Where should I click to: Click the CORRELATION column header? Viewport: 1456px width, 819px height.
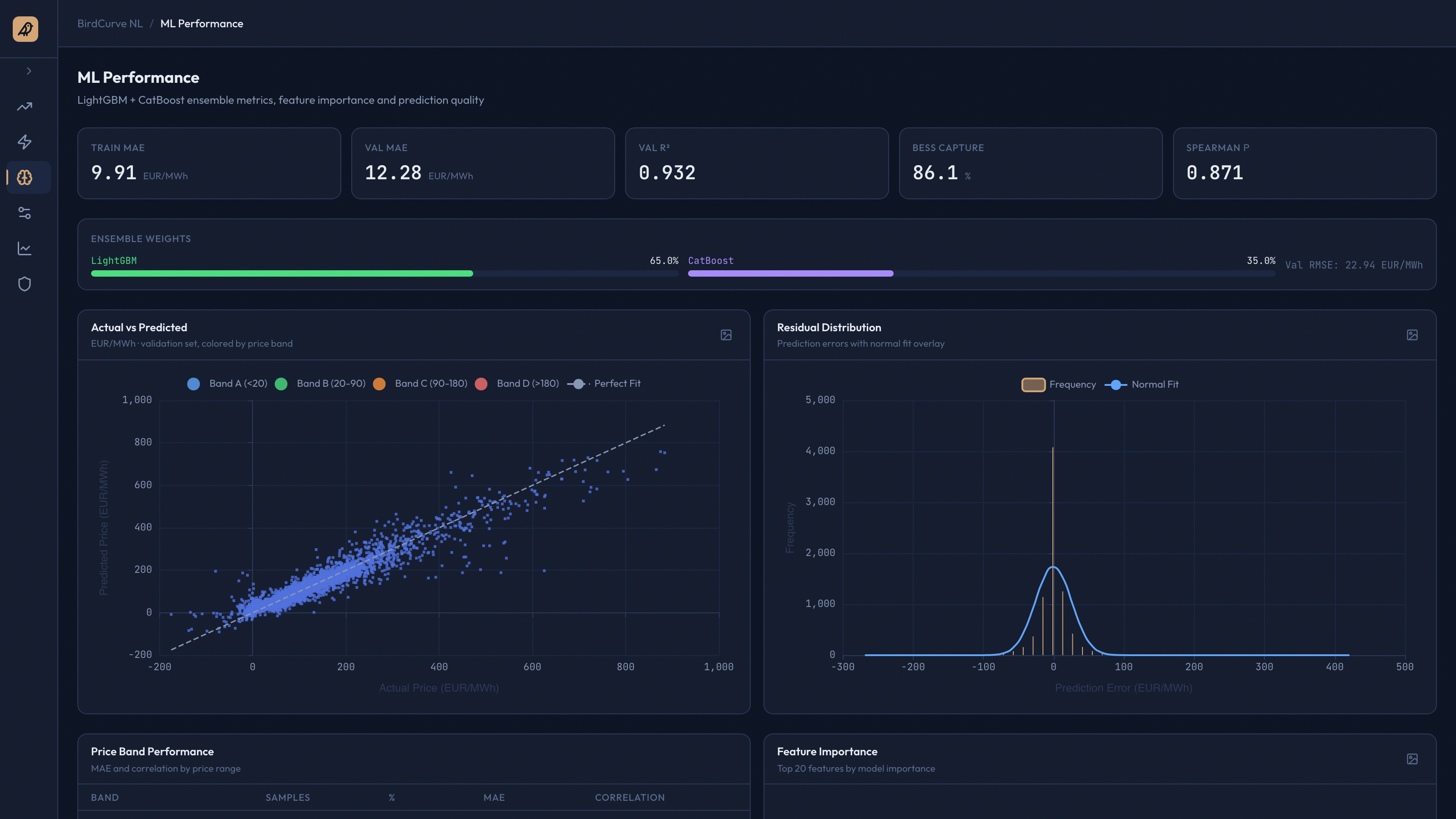(x=630, y=798)
